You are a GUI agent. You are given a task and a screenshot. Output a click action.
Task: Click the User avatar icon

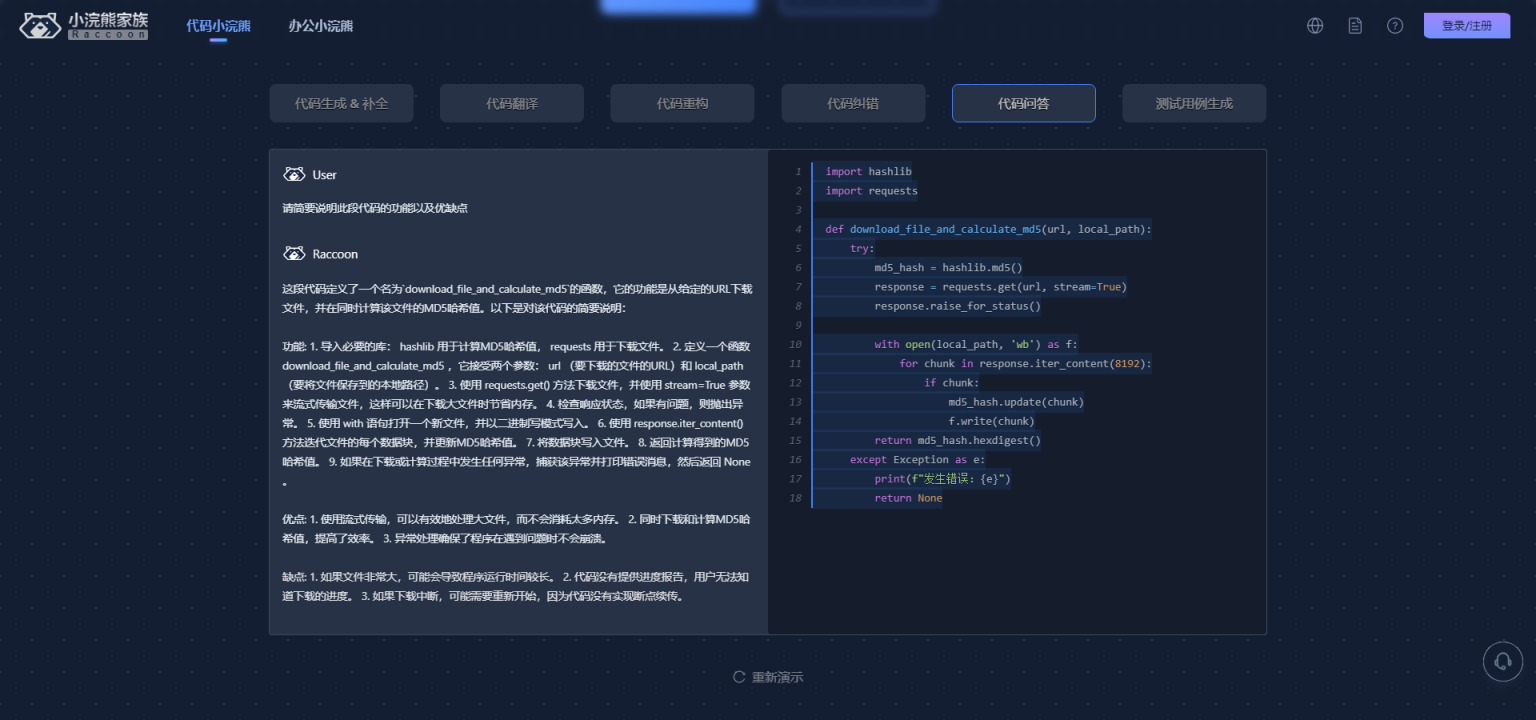coord(294,175)
